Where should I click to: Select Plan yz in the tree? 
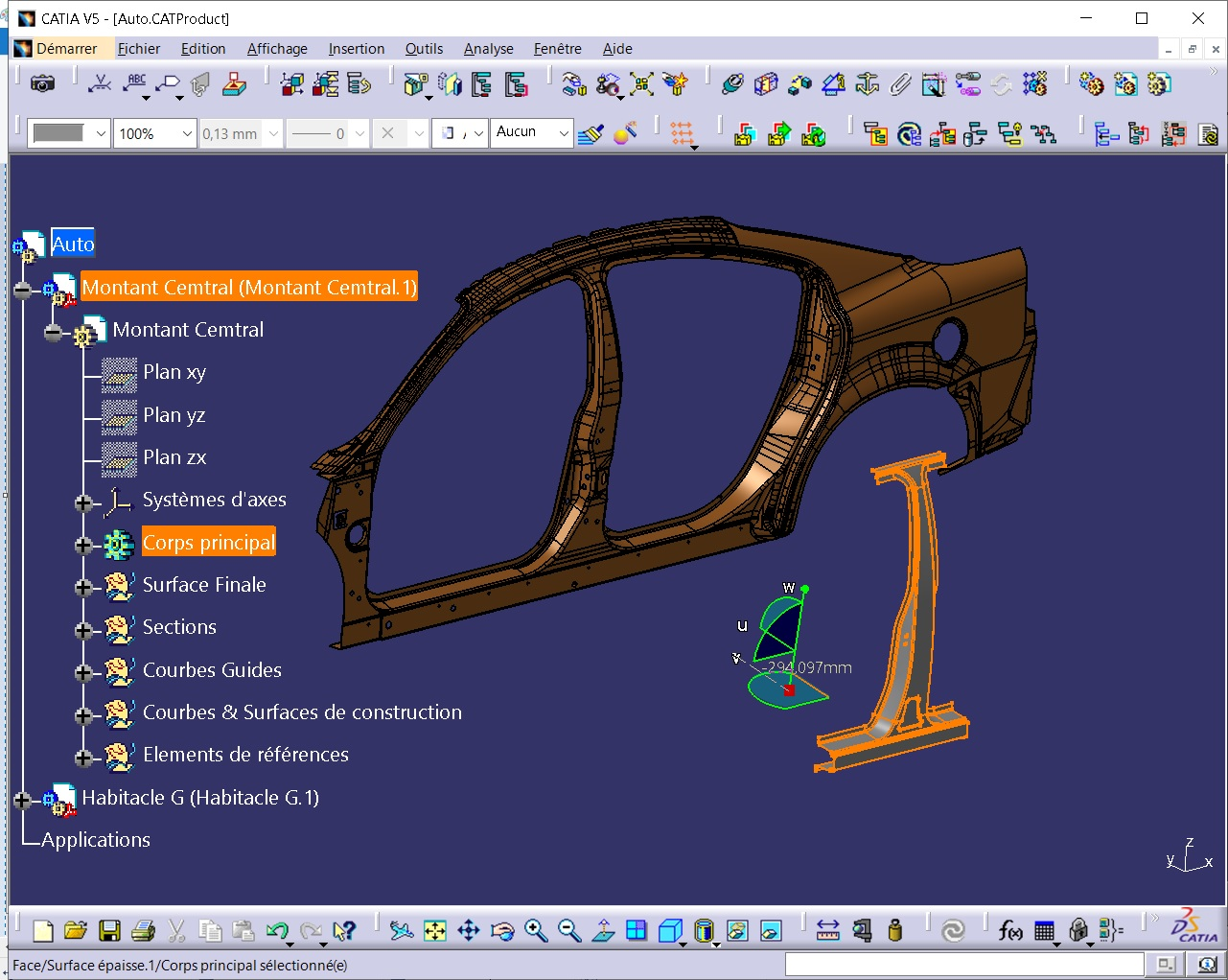(x=174, y=415)
